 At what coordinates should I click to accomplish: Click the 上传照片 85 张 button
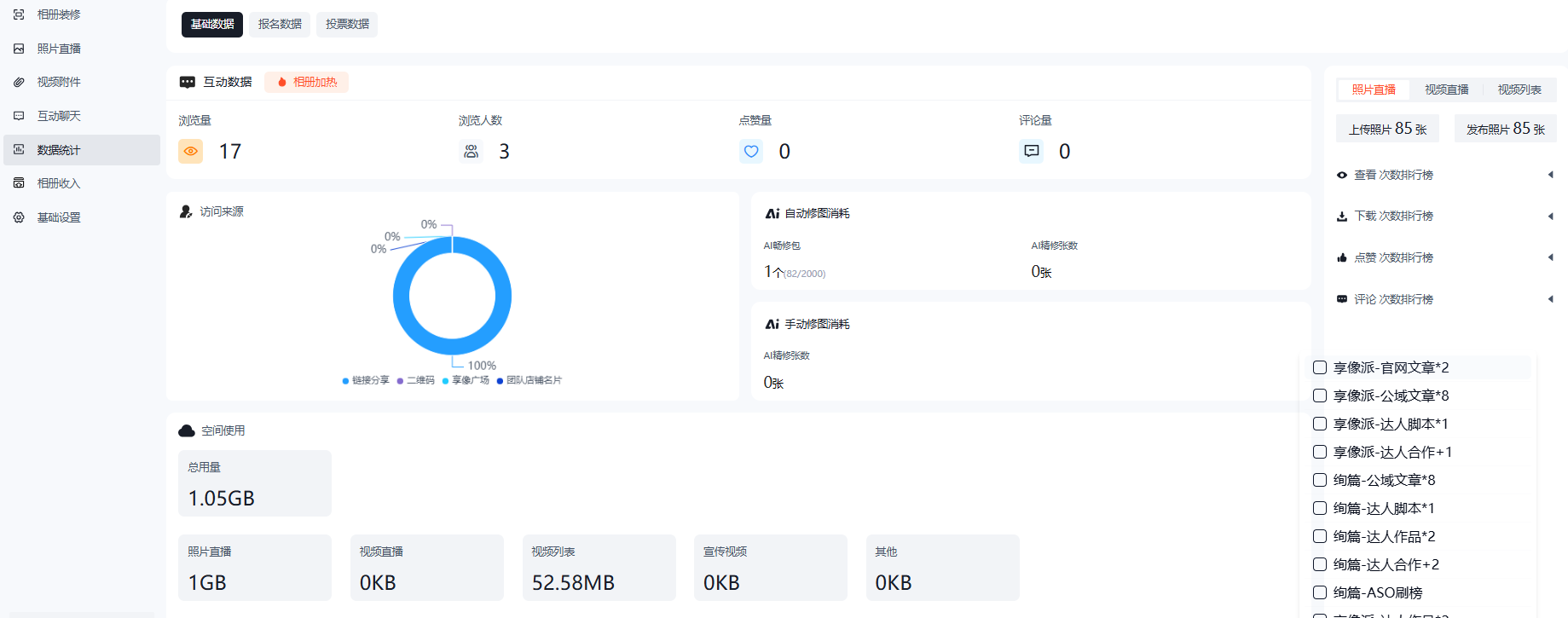point(1387,129)
